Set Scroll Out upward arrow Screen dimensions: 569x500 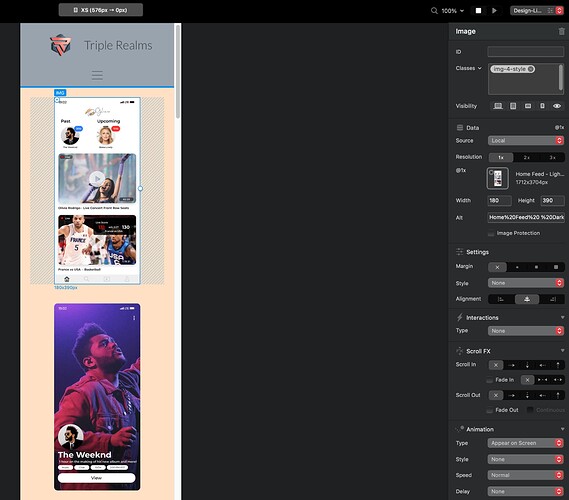pos(557,395)
